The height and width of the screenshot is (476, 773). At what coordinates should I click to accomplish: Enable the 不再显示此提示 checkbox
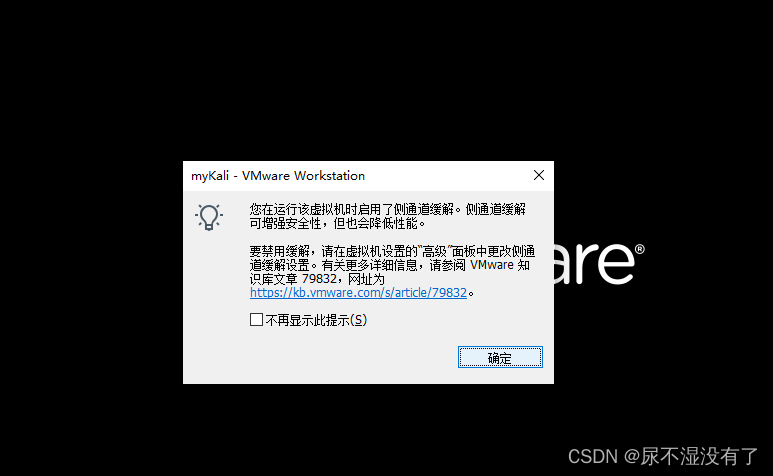tap(256, 320)
